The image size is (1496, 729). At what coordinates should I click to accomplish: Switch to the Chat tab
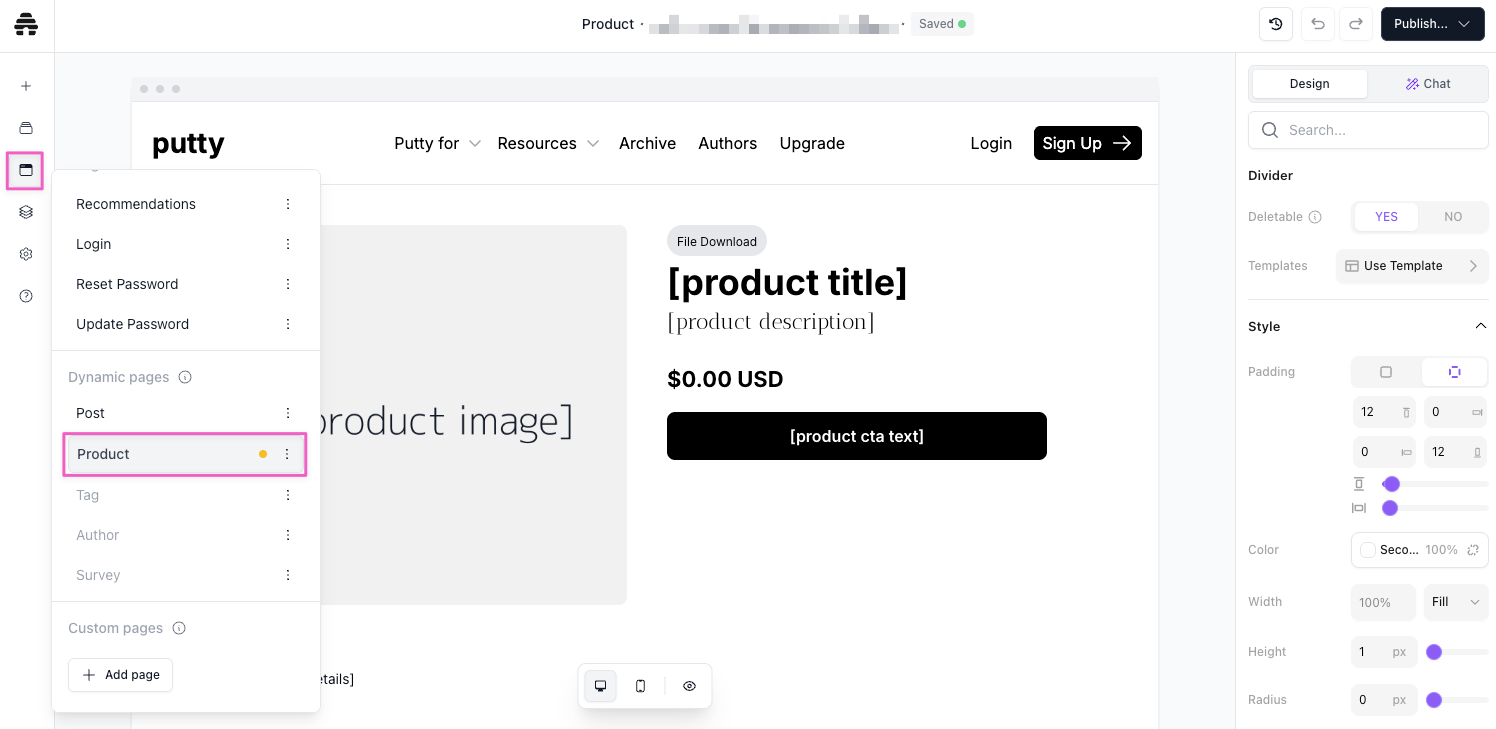(x=1427, y=84)
